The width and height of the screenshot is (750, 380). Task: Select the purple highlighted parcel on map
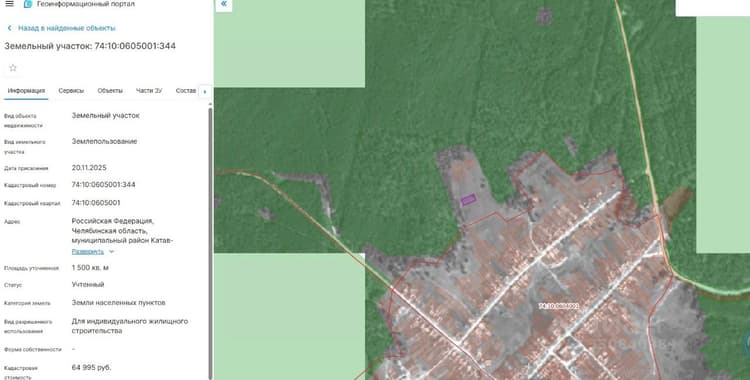468,200
